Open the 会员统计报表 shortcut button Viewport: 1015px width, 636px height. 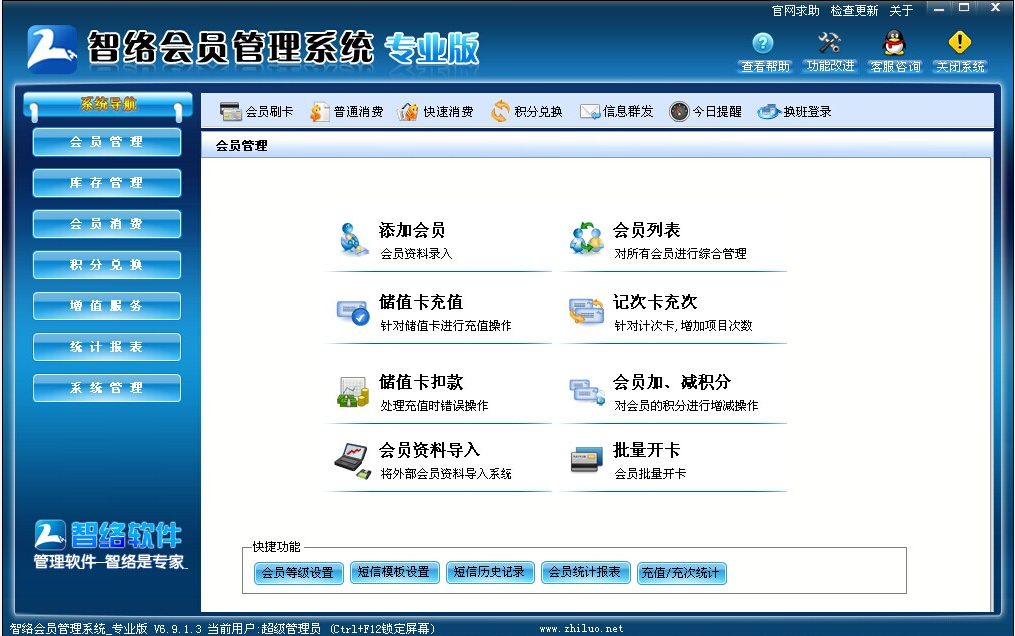(x=585, y=573)
